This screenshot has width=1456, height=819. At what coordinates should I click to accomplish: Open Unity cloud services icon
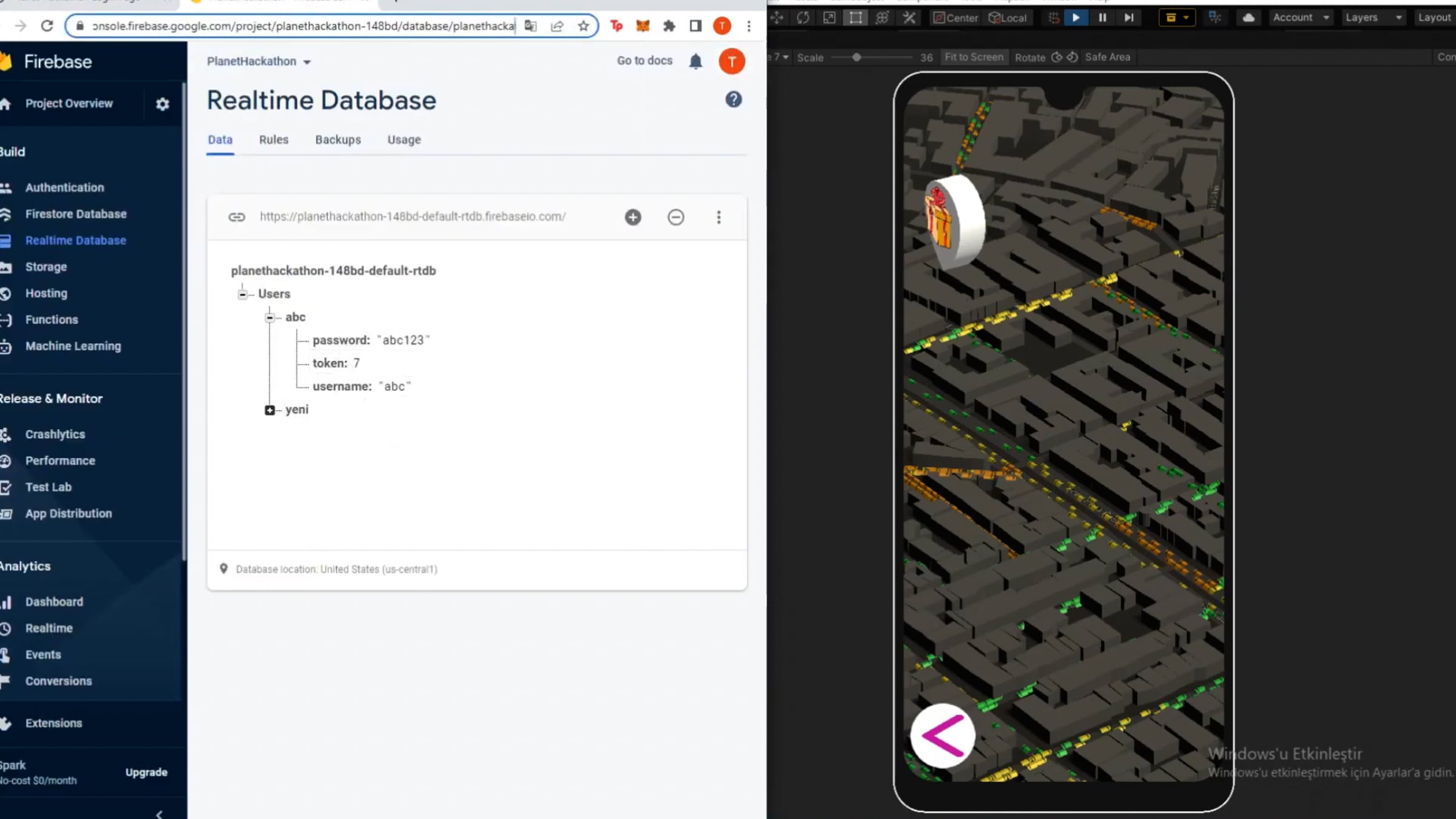click(x=1249, y=18)
